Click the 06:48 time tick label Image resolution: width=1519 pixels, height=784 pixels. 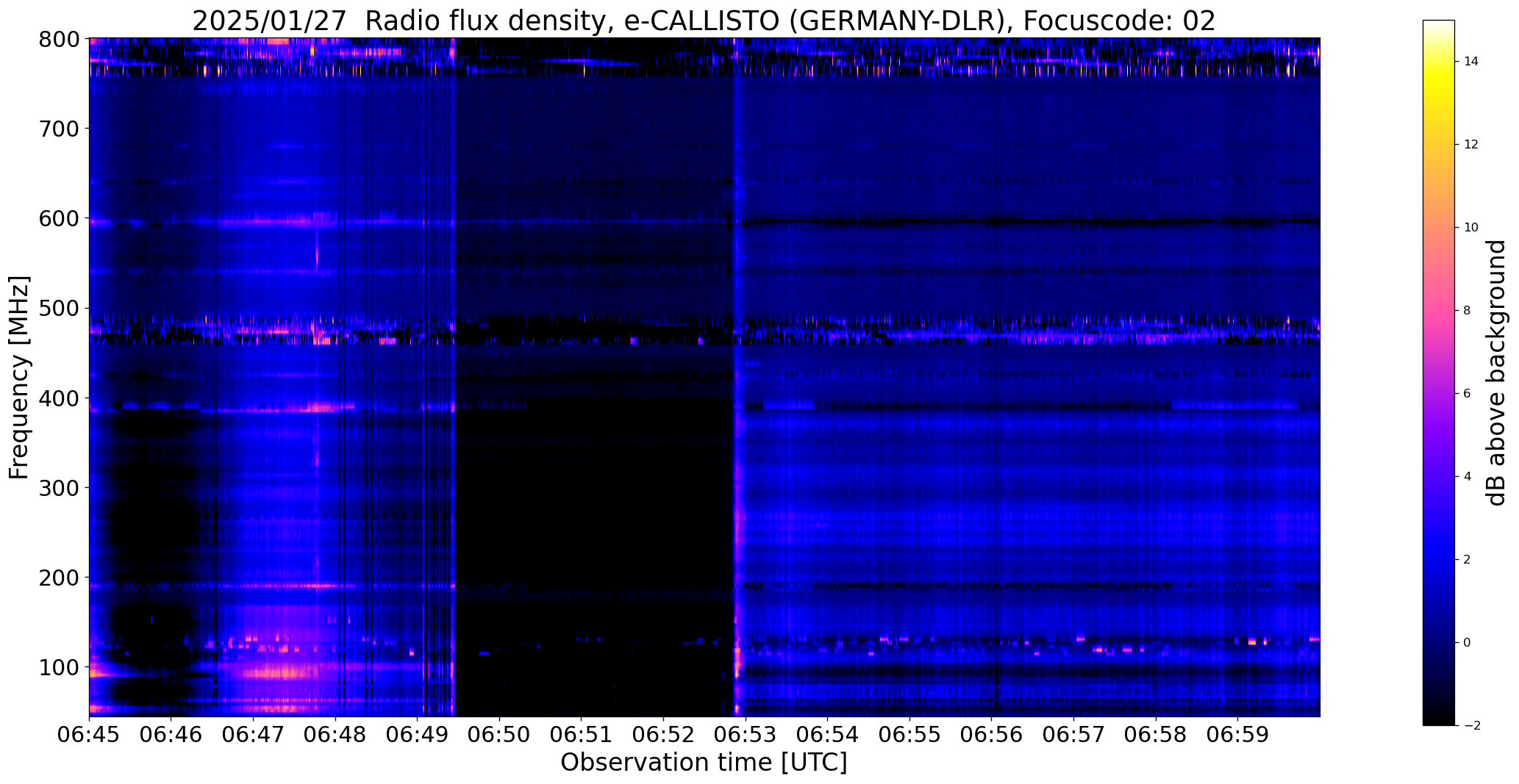(335, 735)
